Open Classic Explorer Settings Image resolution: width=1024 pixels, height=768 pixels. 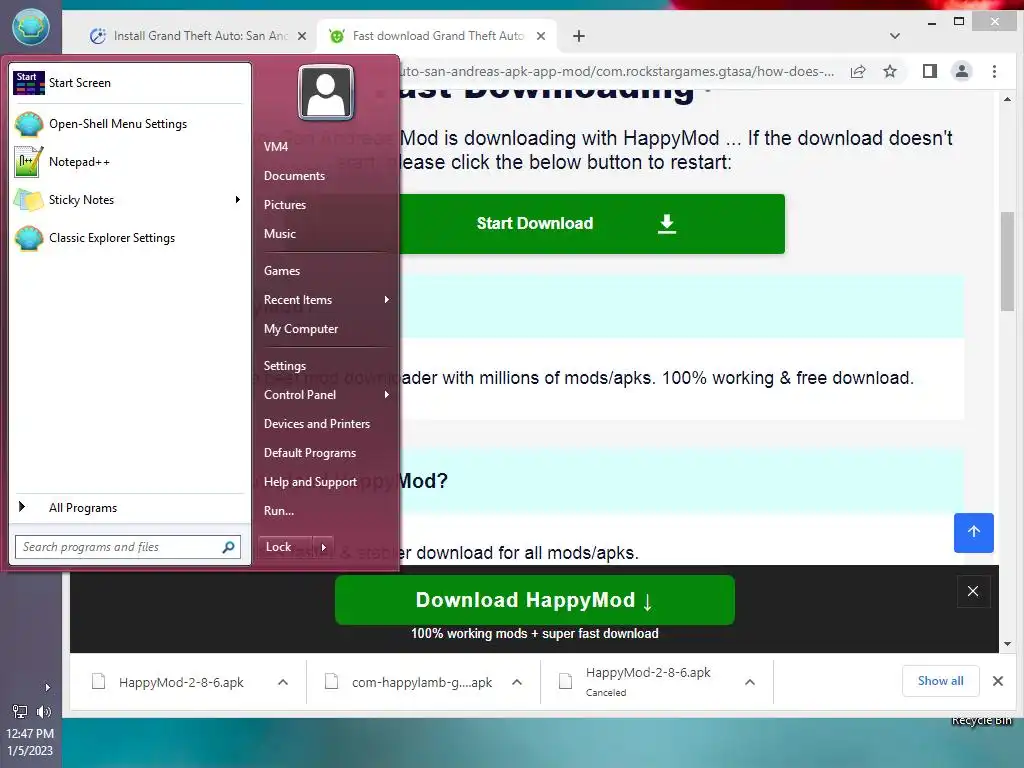(x=129, y=238)
